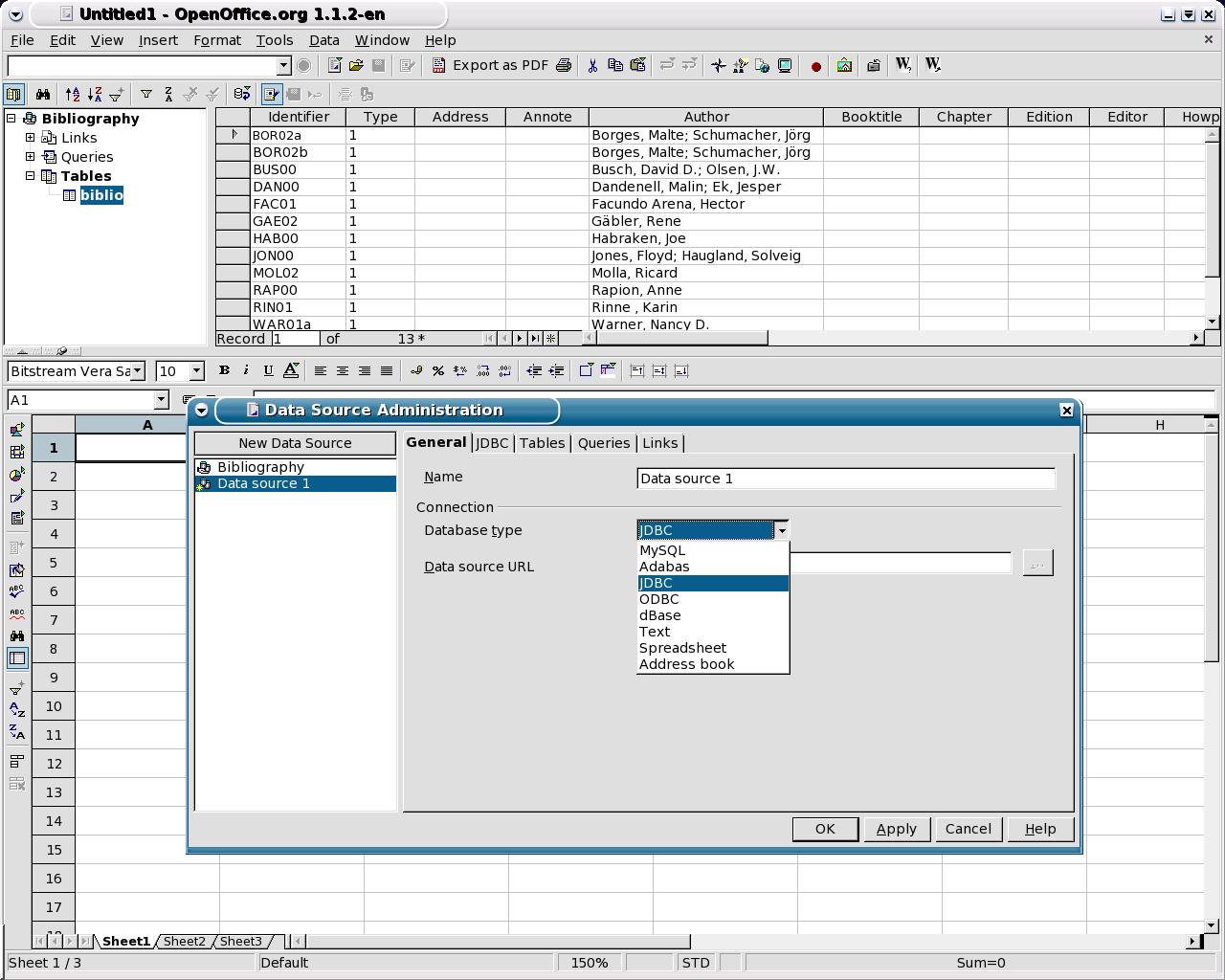Switch to the Tables tab
The width and height of the screenshot is (1225, 980).
pos(542,443)
